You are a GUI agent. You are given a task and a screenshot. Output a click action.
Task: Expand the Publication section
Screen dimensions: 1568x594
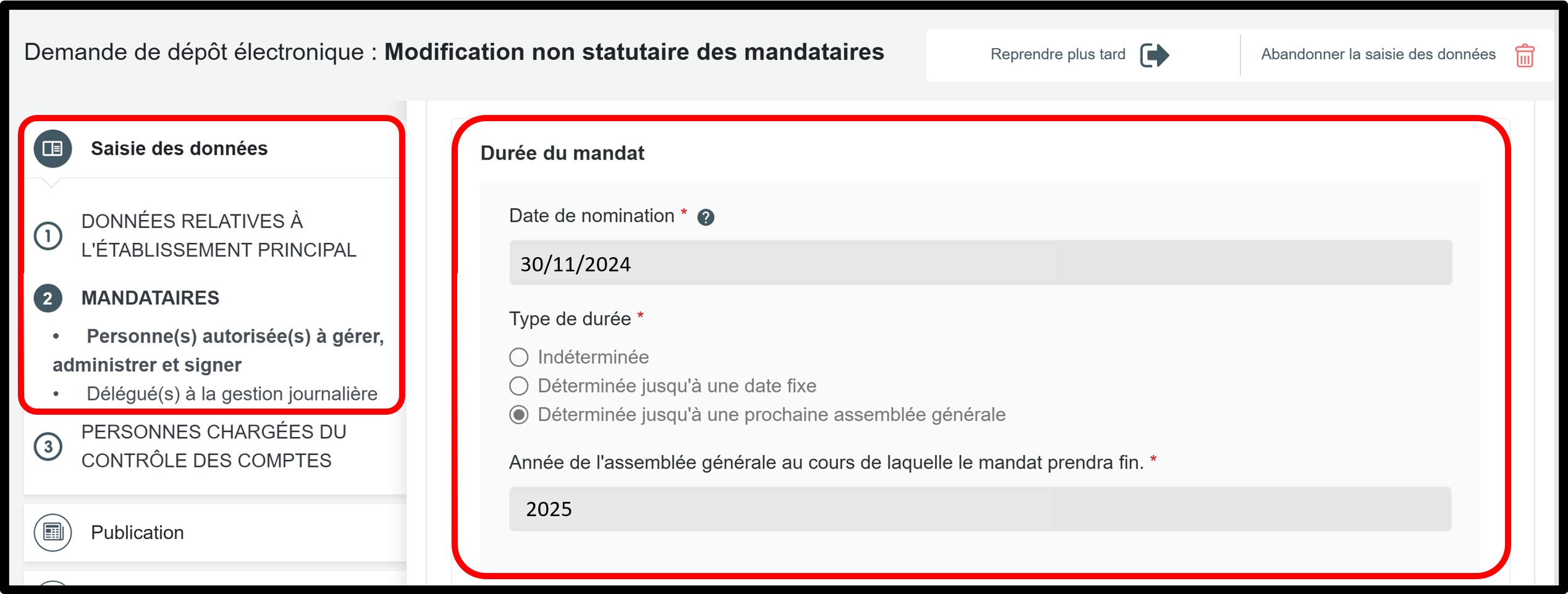(x=137, y=533)
